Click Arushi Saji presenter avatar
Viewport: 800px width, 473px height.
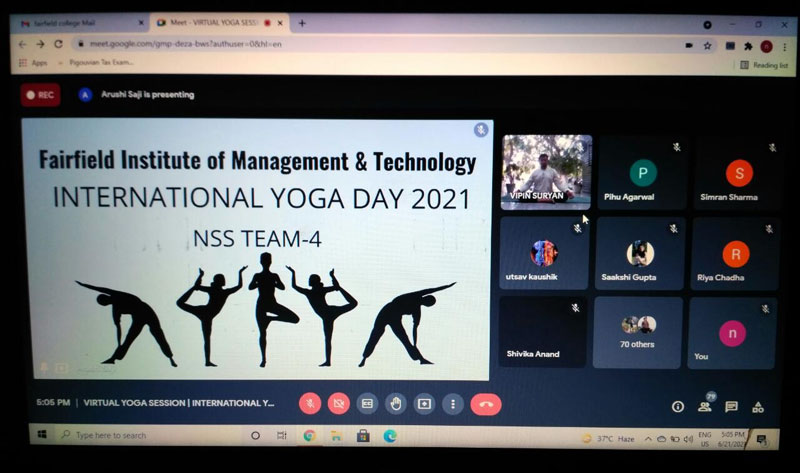(85, 95)
